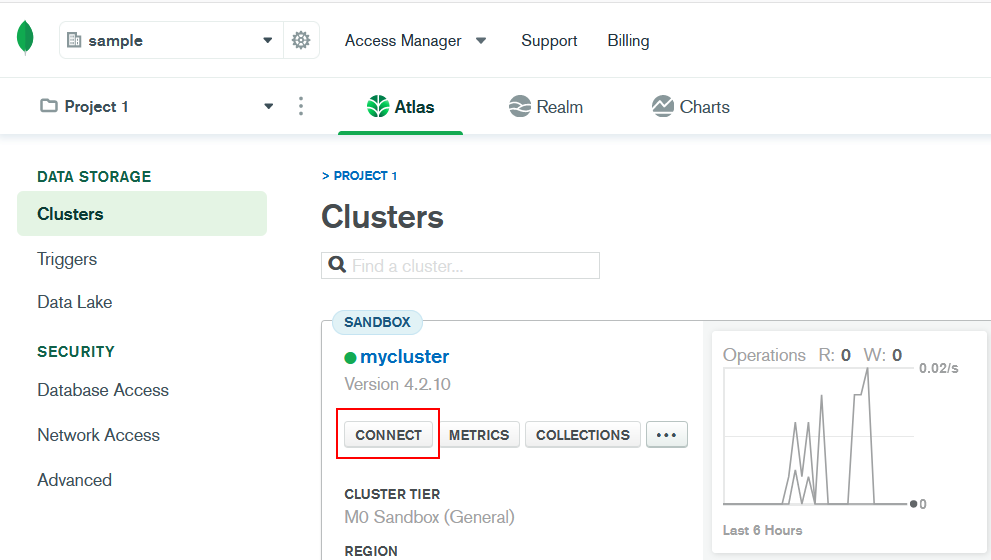Open the Support page
Image resolution: width=991 pixels, height=560 pixels.
click(x=549, y=40)
